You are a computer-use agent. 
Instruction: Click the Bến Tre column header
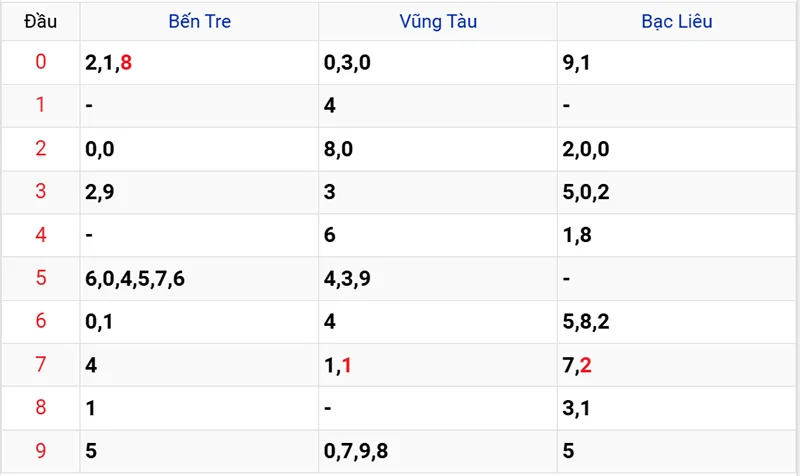[198, 21]
